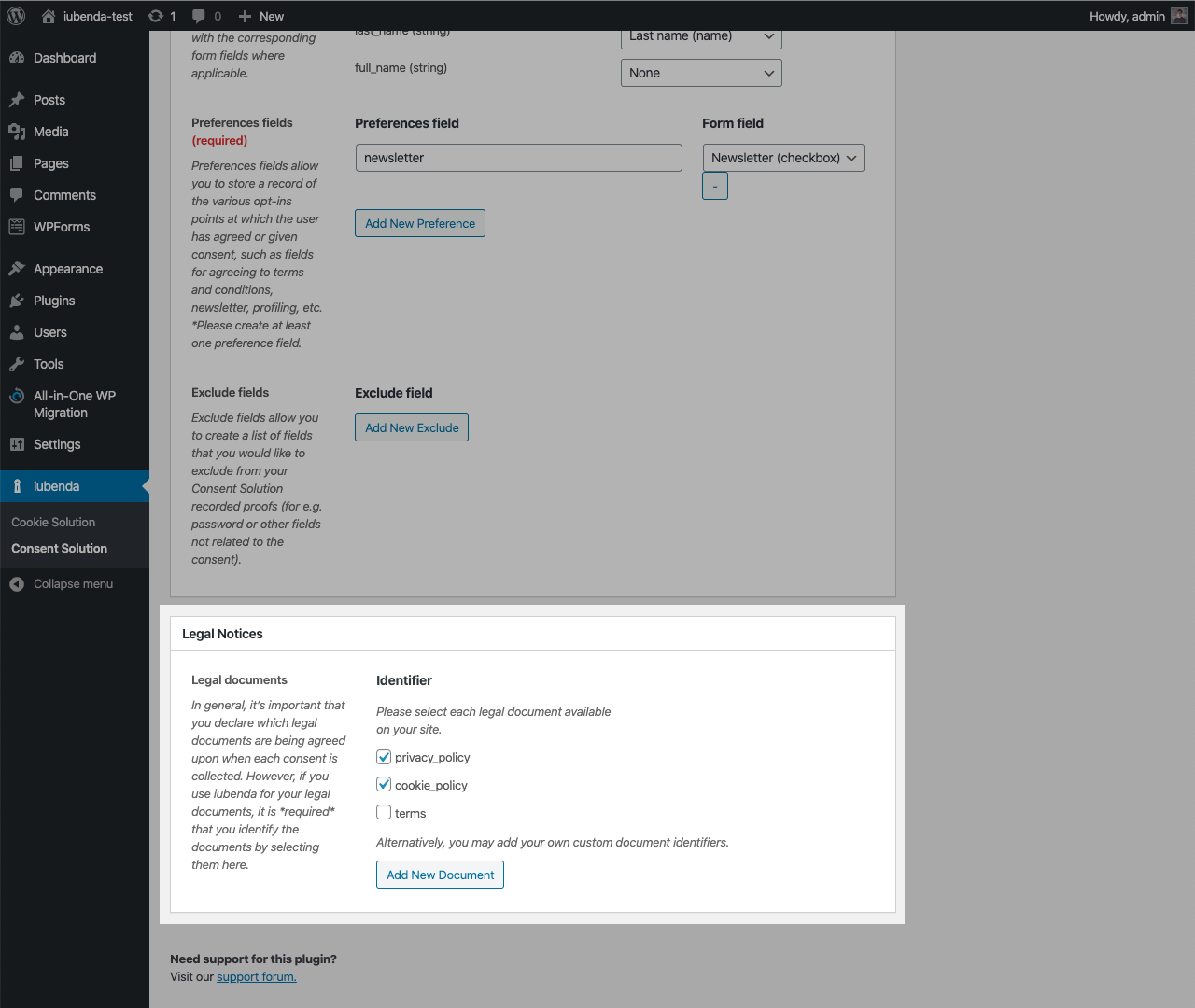Screen dimensions: 1195x1008
Task: Enable the terms document checkbox
Action: 383,812
